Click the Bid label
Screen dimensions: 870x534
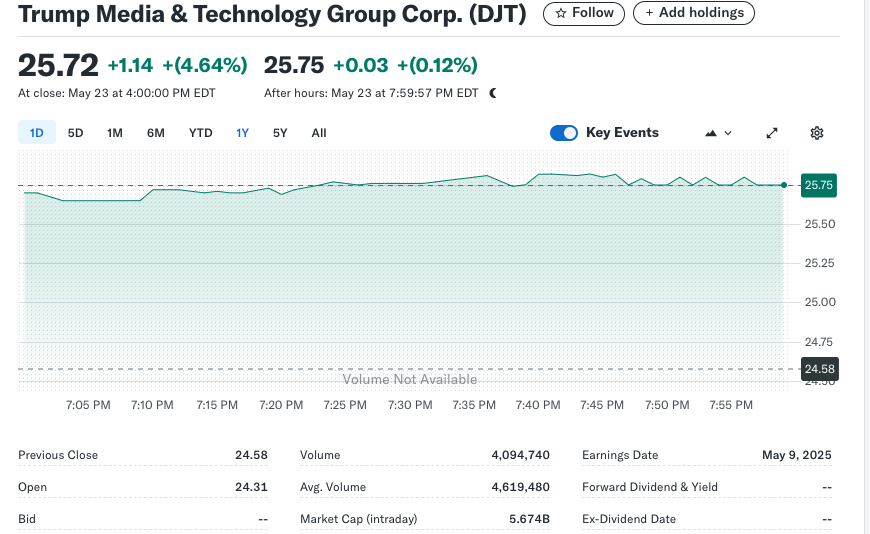click(27, 519)
